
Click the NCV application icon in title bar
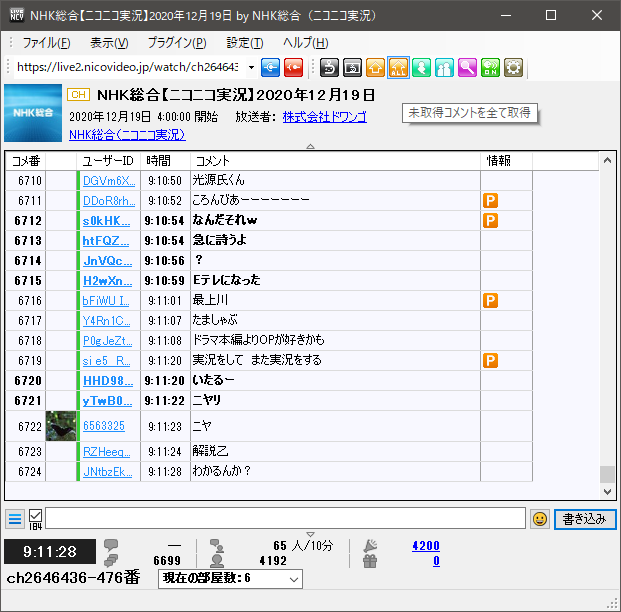[x=17, y=15]
